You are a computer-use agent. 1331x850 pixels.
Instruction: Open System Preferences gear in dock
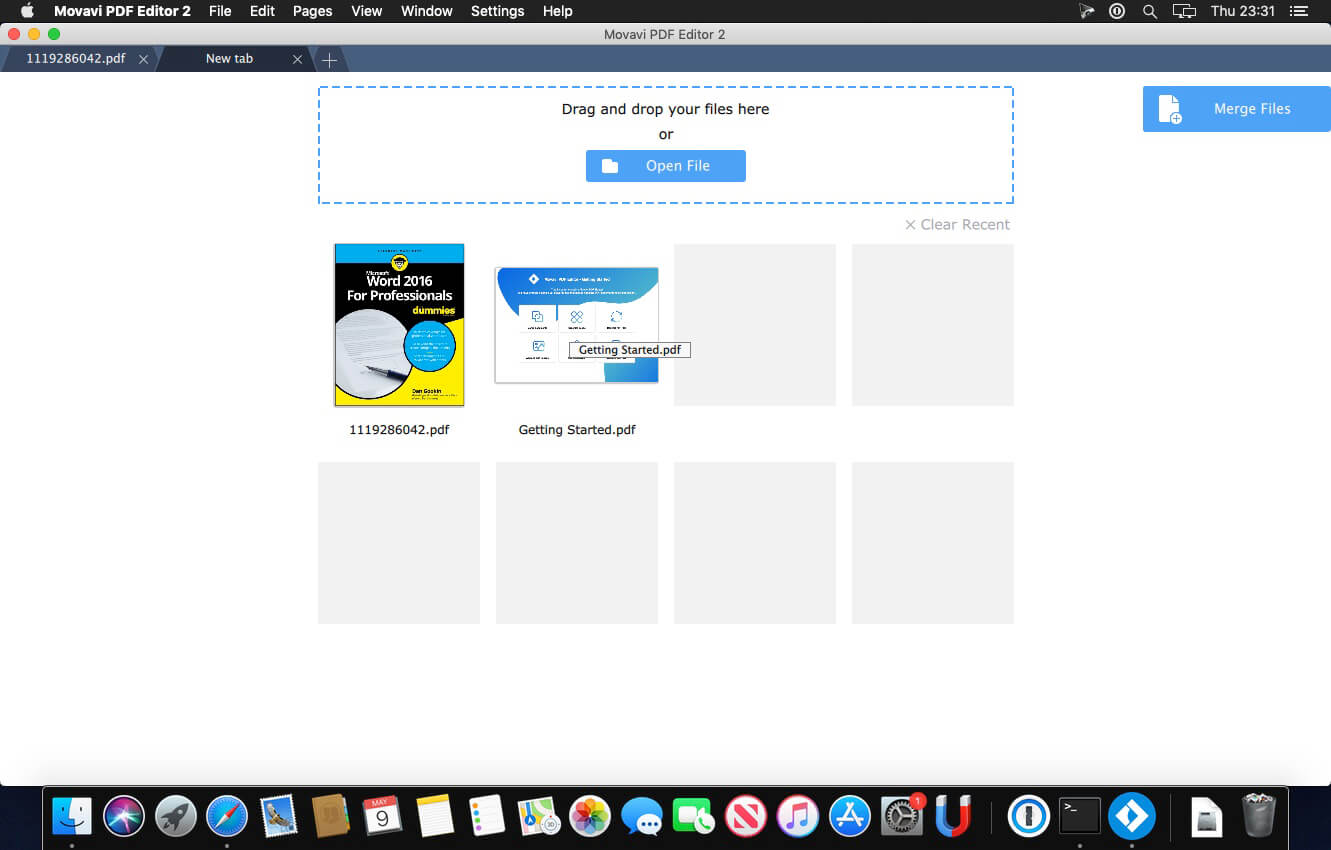pyautogui.click(x=901, y=816)
